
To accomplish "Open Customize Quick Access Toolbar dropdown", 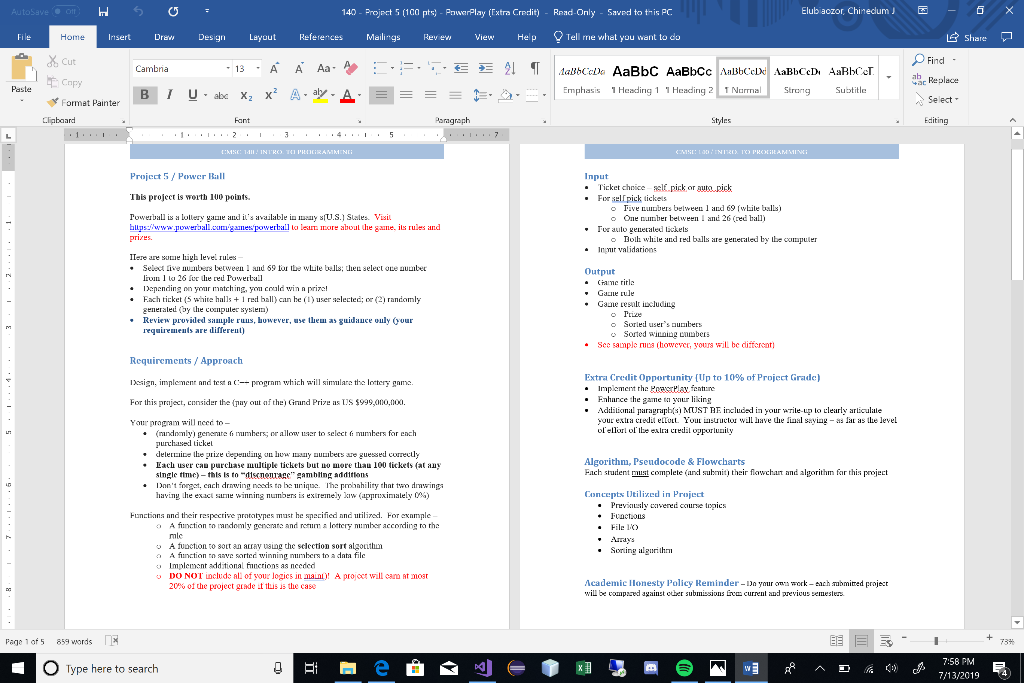I will tap(207, 12).
